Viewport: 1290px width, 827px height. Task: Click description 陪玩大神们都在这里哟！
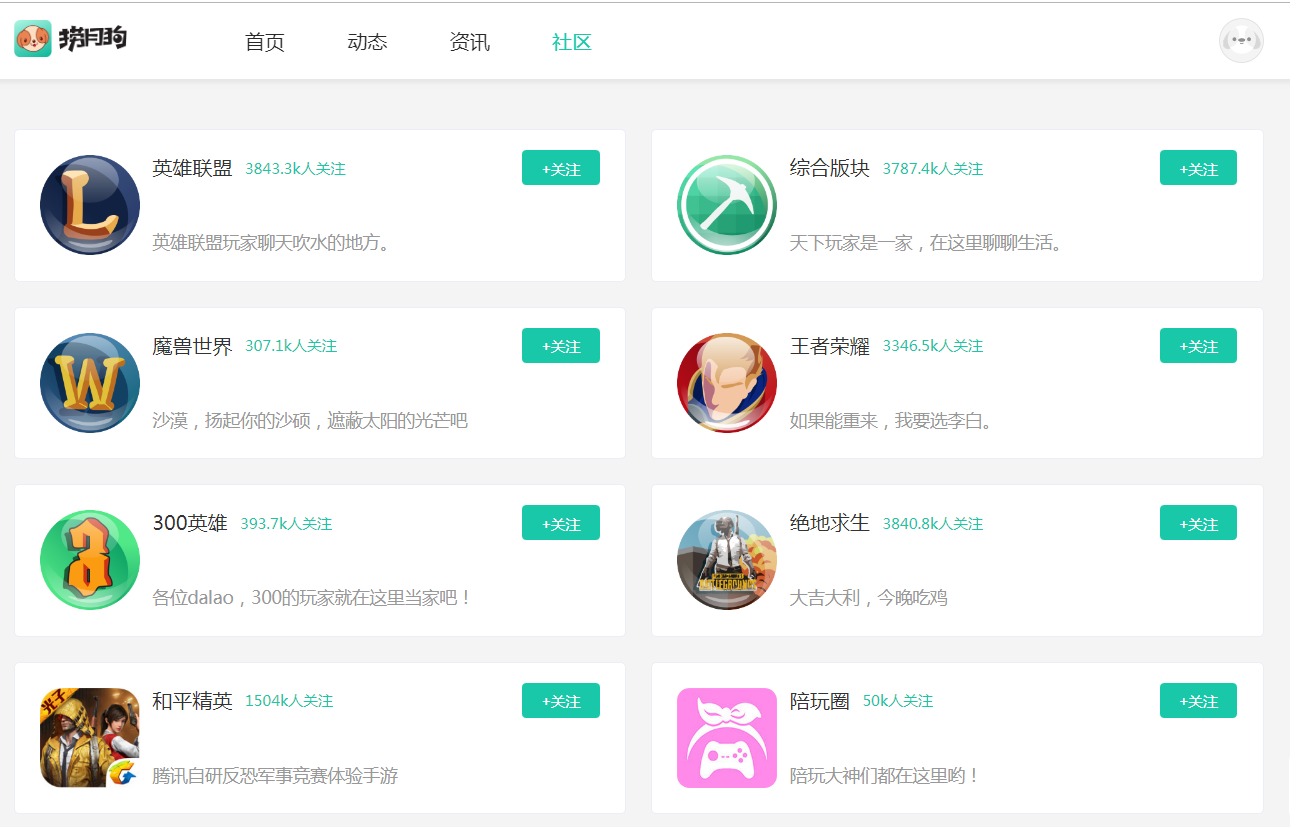click(x=885, y=775)
